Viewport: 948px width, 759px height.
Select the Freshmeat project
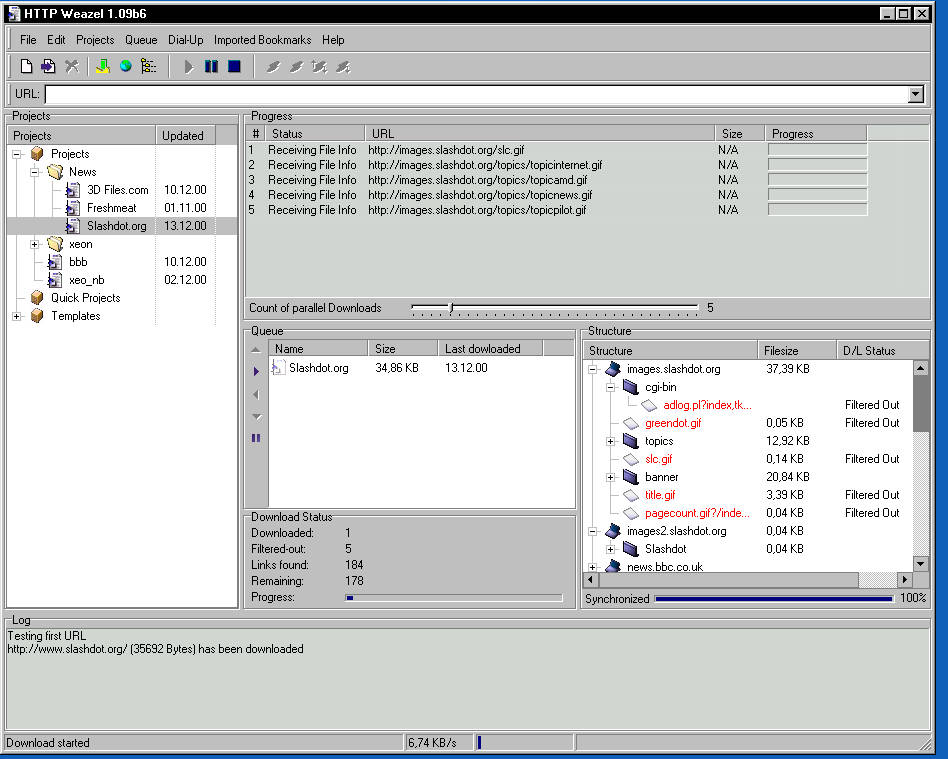(x=109, y=208)
